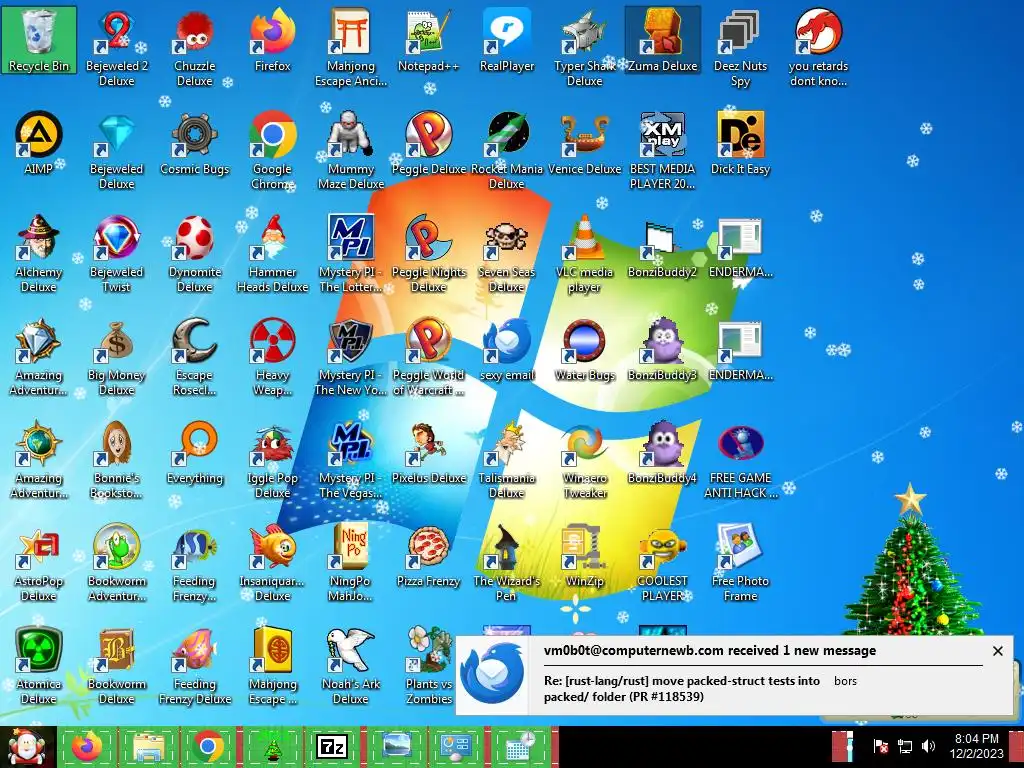1024x768 pixels.
Task: Open VLC media player shortcut
Action: click(x=584, y=254)
